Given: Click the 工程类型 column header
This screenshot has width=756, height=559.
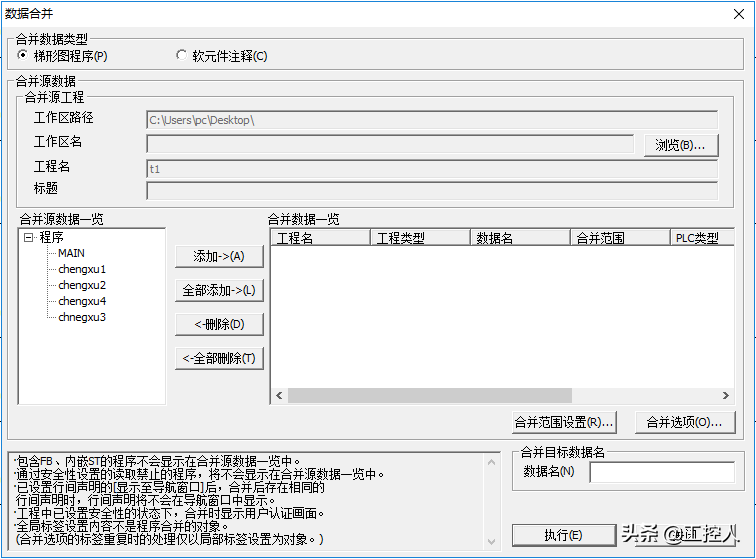Looking at the screenshot, I should [x=420, y=238].
